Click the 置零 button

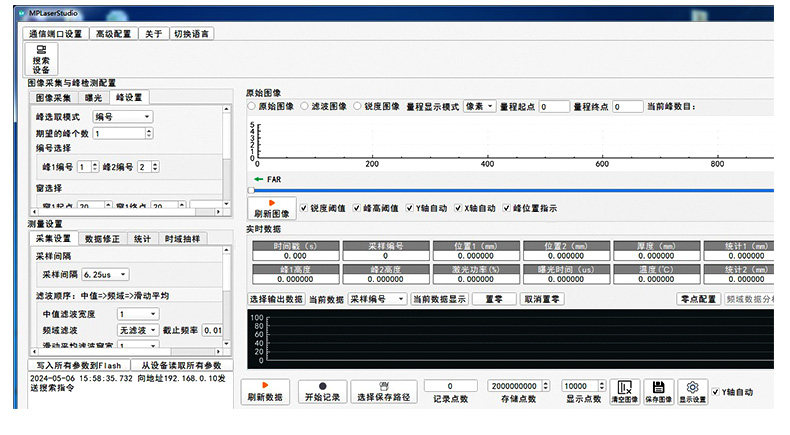tap(494, 299)
